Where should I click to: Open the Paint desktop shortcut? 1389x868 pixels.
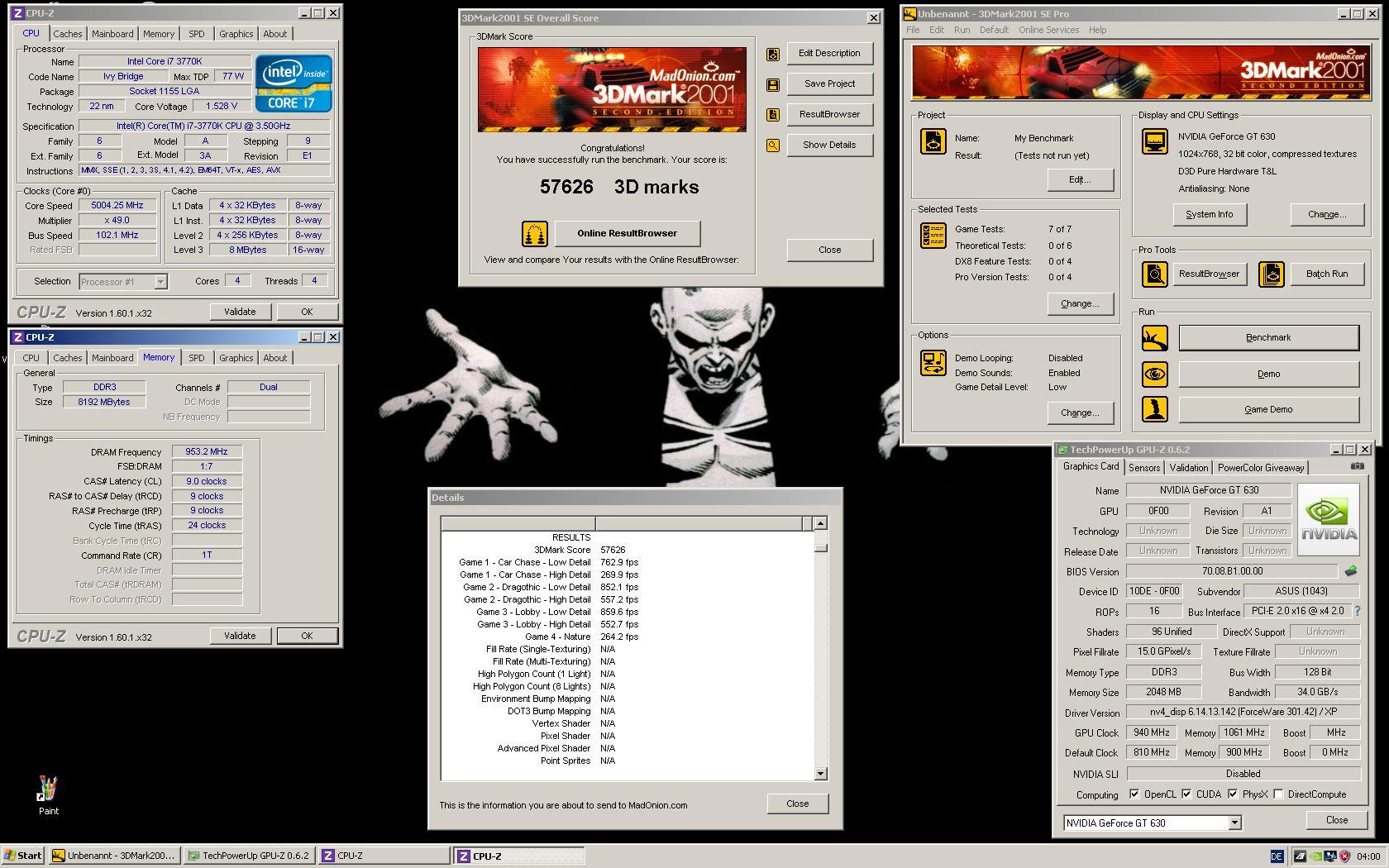(x=48, y=795)
